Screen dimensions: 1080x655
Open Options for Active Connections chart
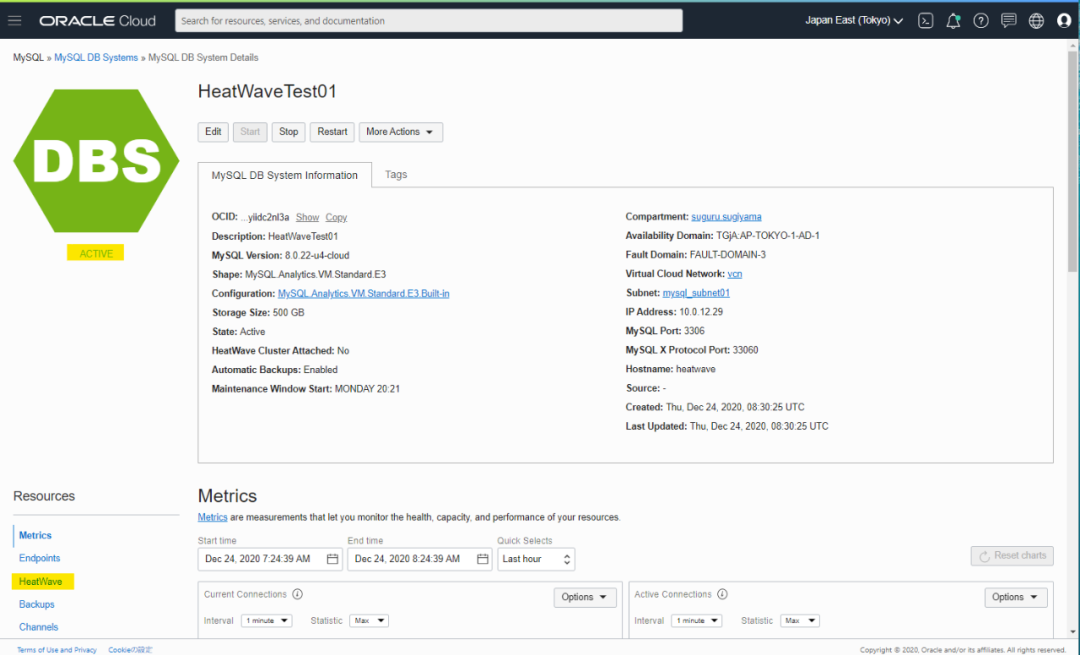[1015, 597]
